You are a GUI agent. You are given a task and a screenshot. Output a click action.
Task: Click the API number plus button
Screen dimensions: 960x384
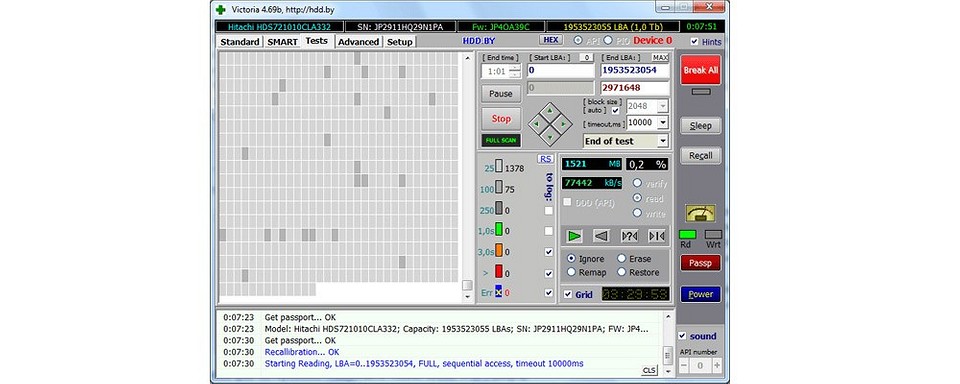point(717,366)
